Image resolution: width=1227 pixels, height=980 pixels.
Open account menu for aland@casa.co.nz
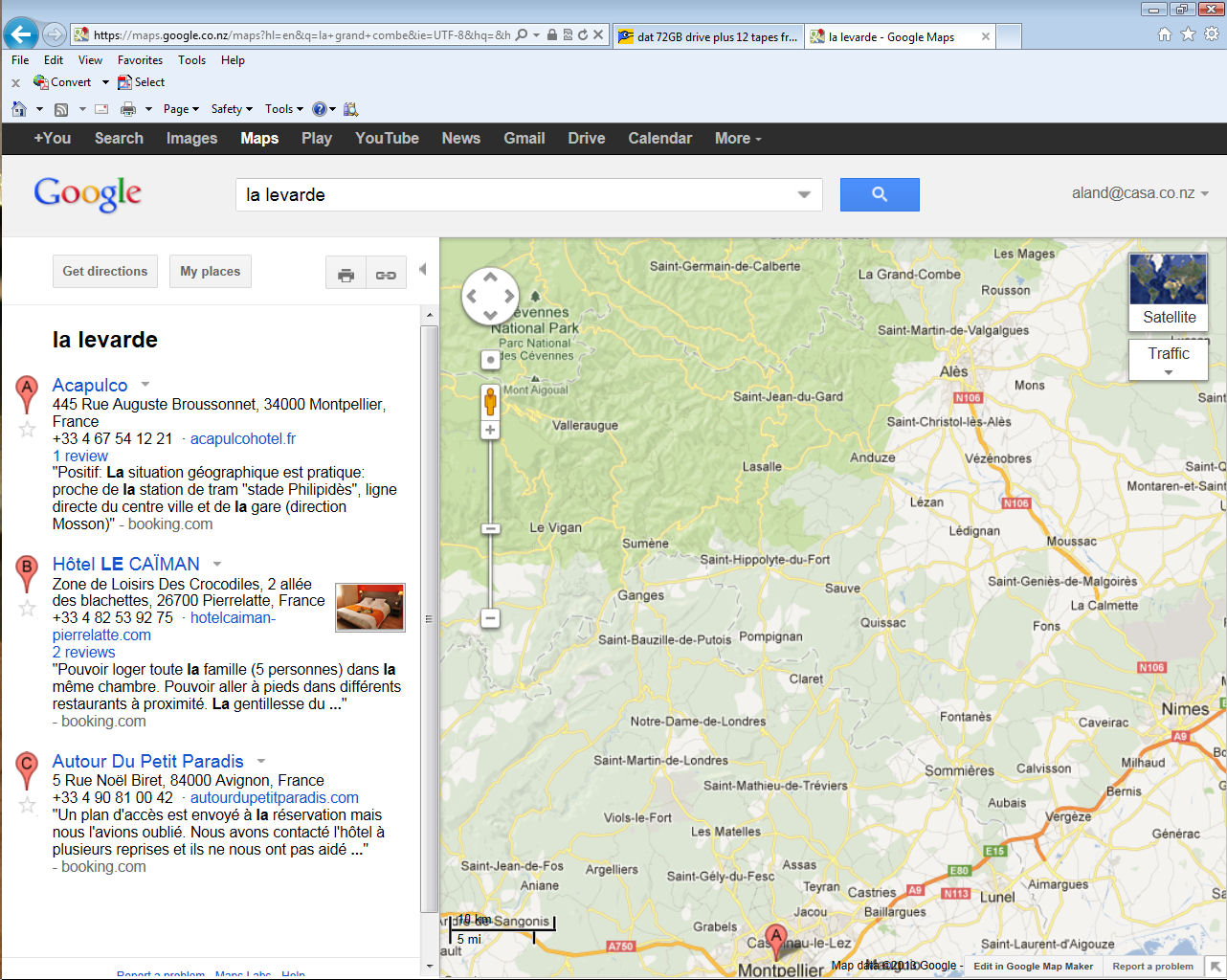point(1140,193)
